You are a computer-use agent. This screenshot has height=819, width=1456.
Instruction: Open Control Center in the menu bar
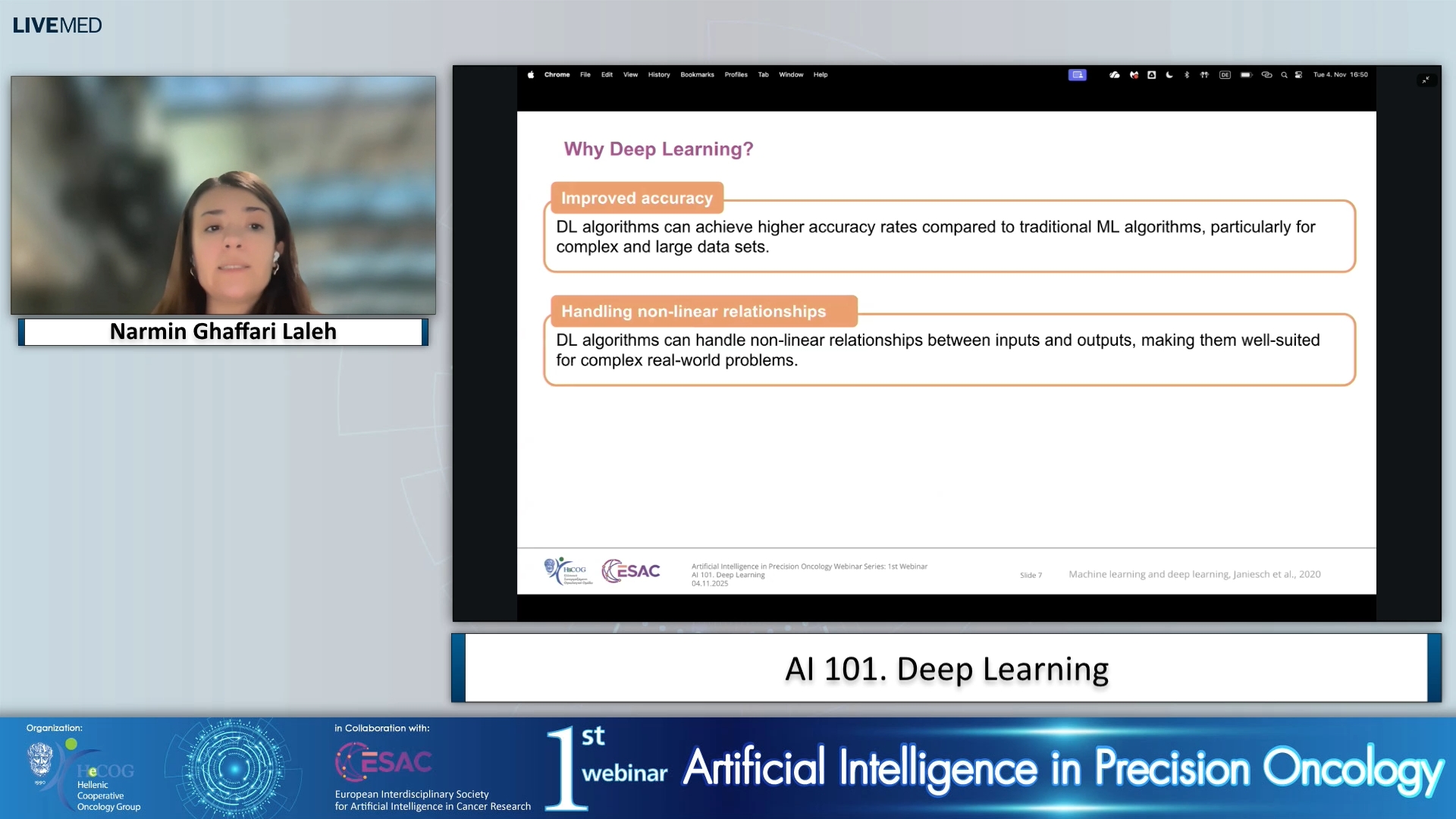click(1298, 75)
